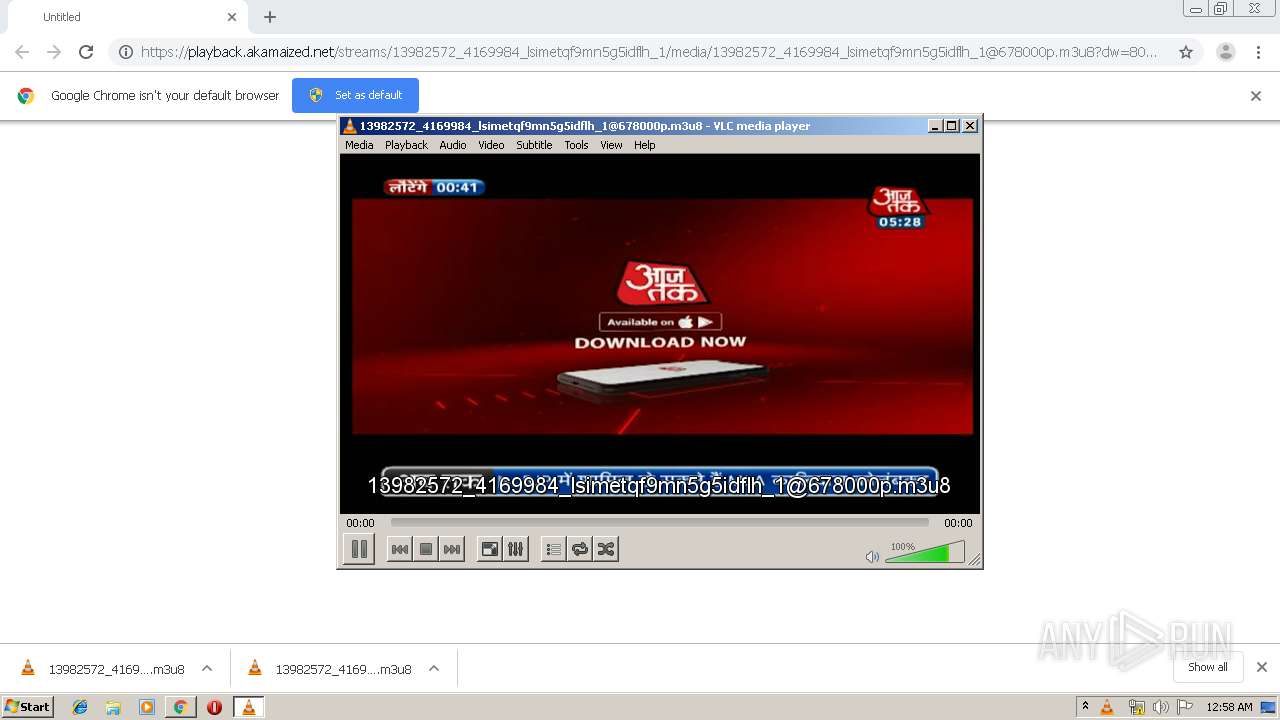Image resolution: width=1280 pixels, height=720 pixels.
Task: Click Set as default button
Action: click(x=355, y=95)
